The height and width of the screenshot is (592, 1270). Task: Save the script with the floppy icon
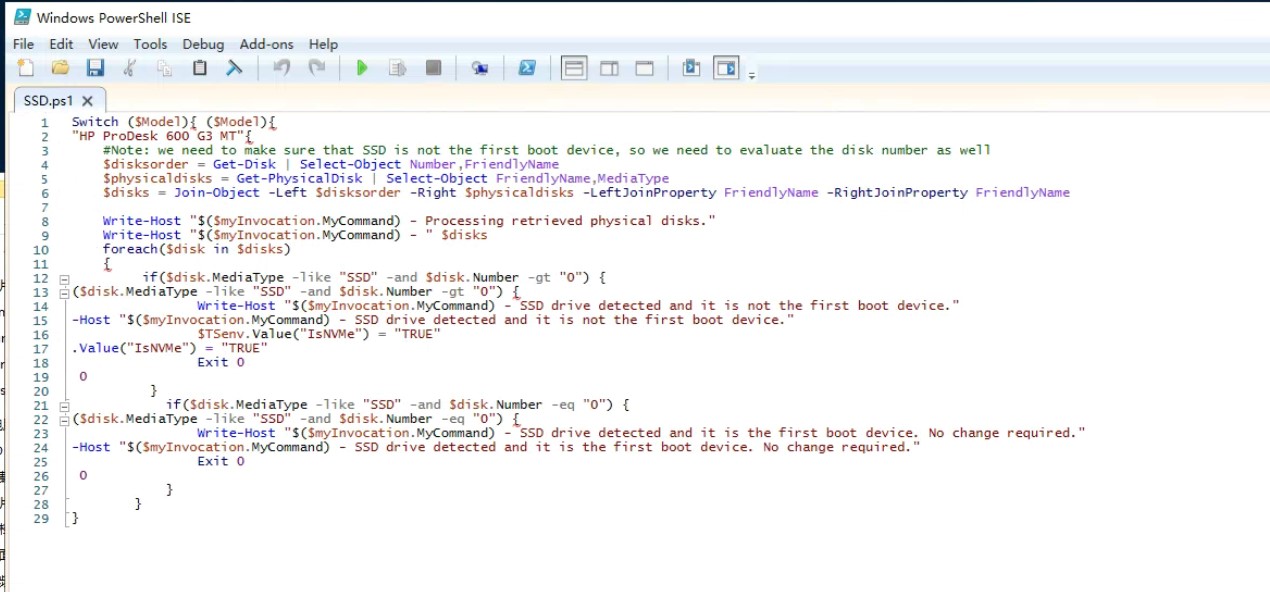pyautogui.click(x=95, y=68)
